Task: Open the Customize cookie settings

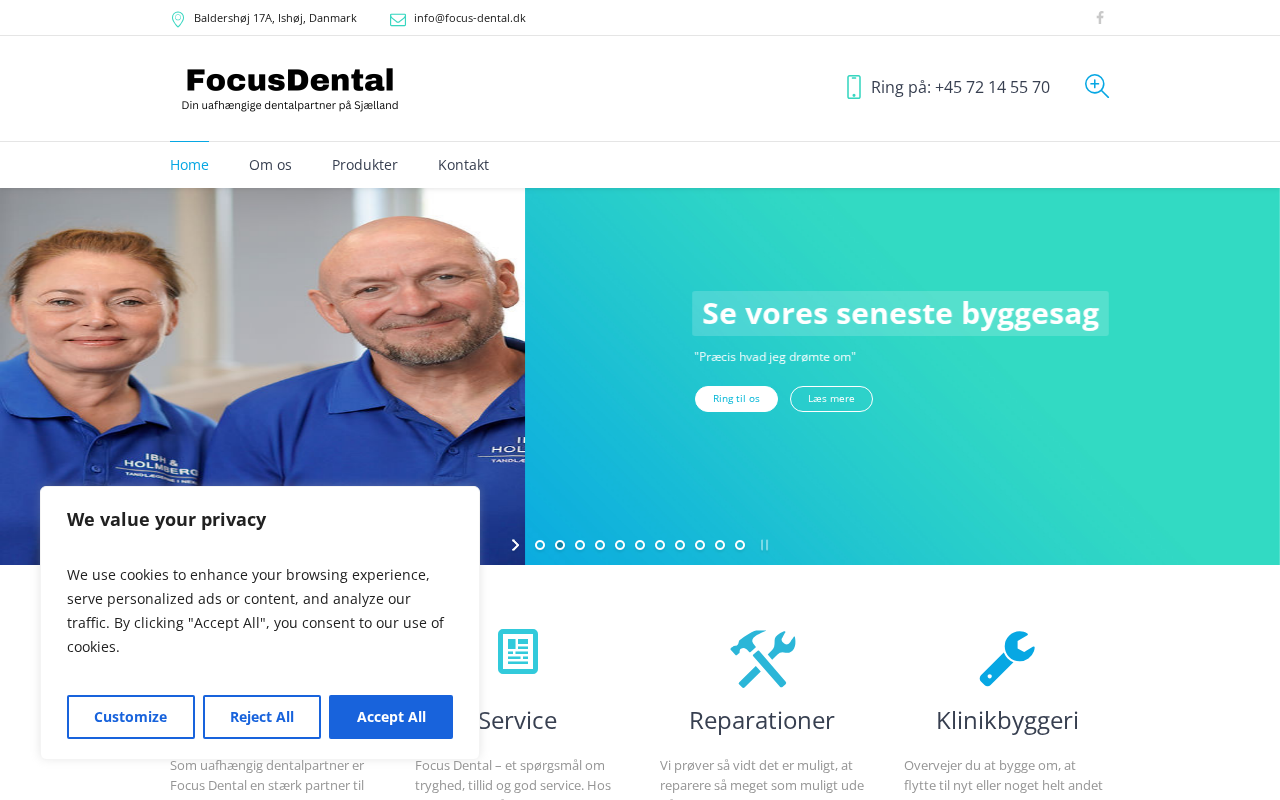Action: coord(131,717)
